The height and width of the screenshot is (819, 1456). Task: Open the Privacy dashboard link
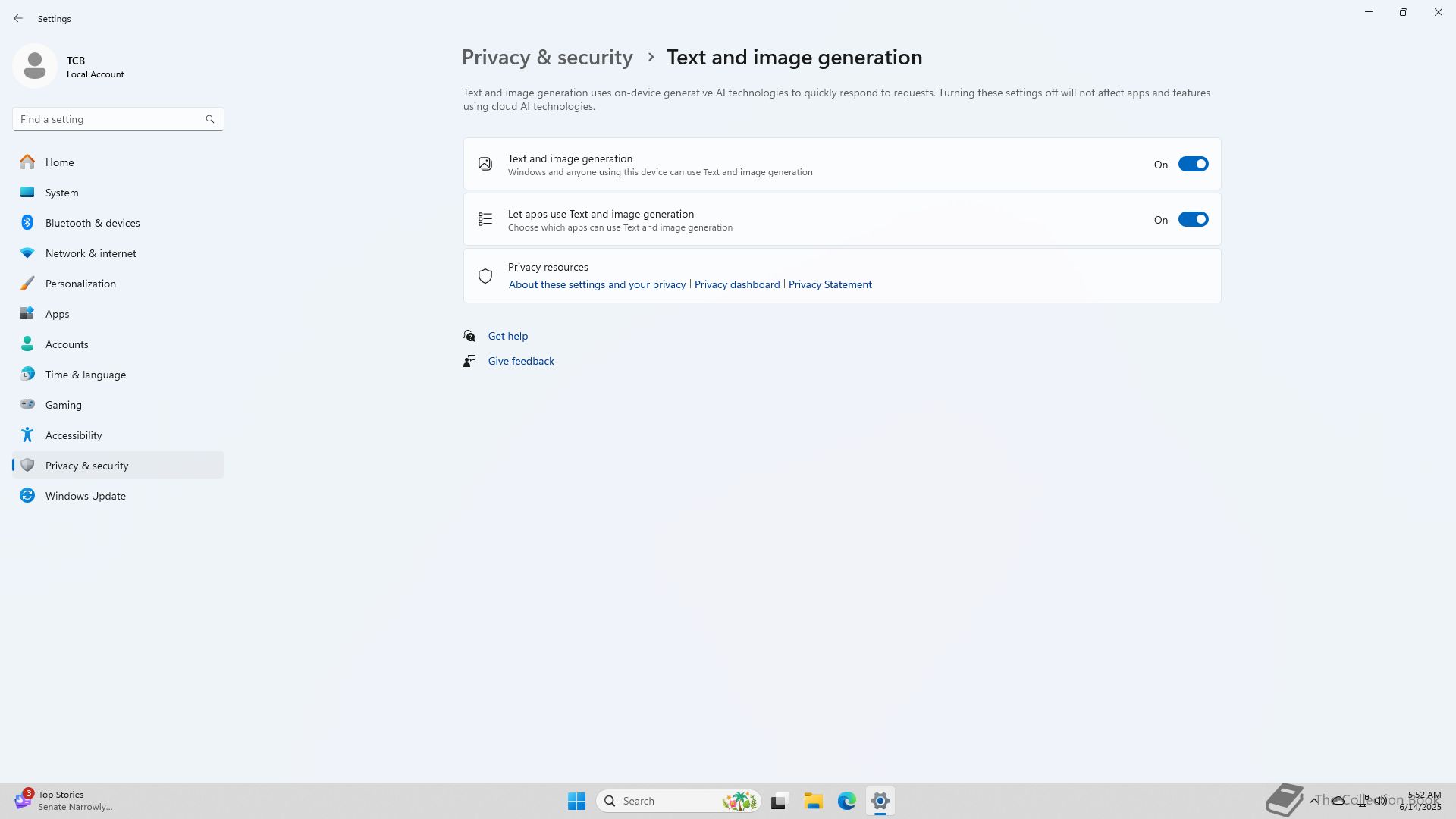[x=736, y=284]
